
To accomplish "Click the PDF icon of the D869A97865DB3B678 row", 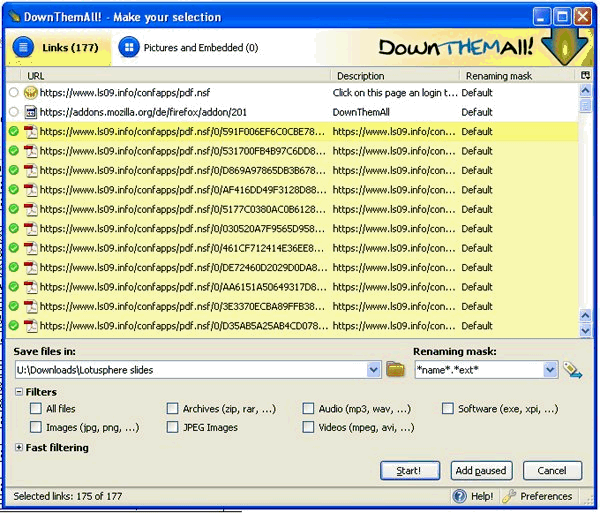I will 31,170.
